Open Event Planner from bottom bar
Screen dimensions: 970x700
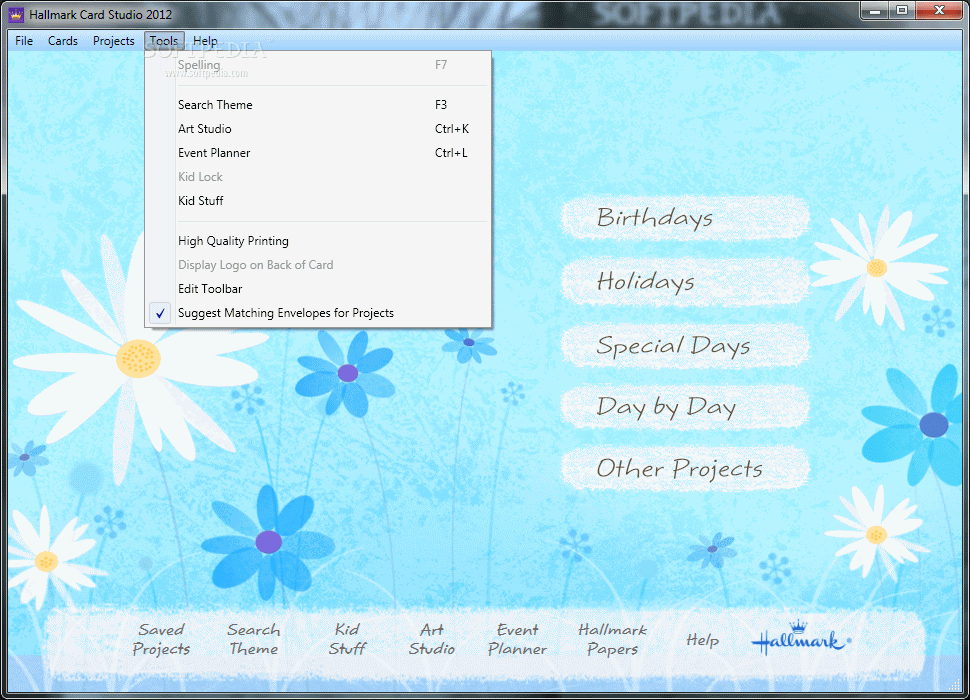coord(517,639)
